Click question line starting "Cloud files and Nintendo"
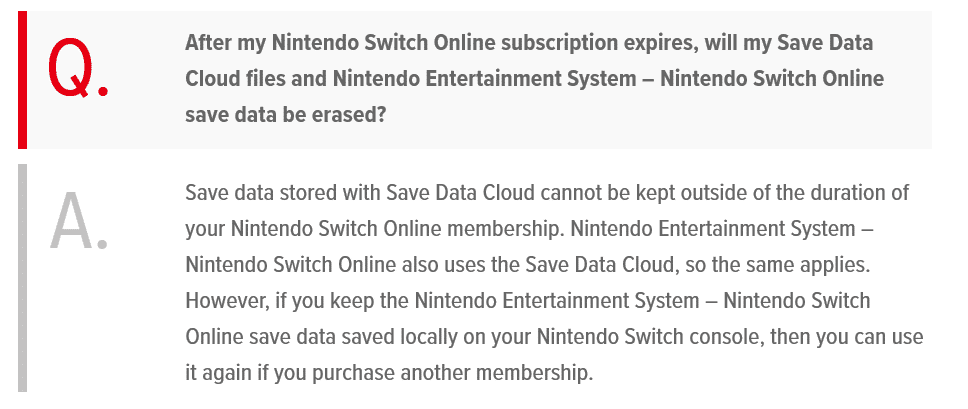Viewport: 968px width, 409px height. point(534,79)
